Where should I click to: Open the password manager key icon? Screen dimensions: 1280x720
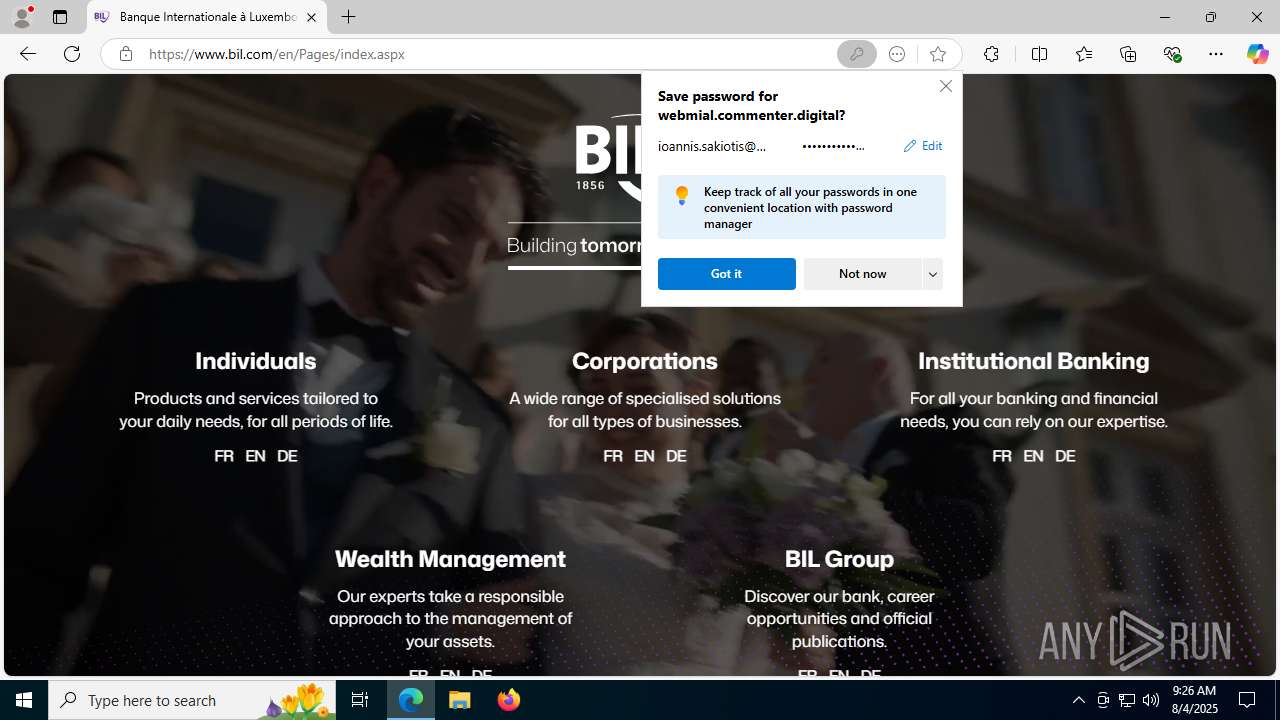pyautogui.click(x=856, y=54)
